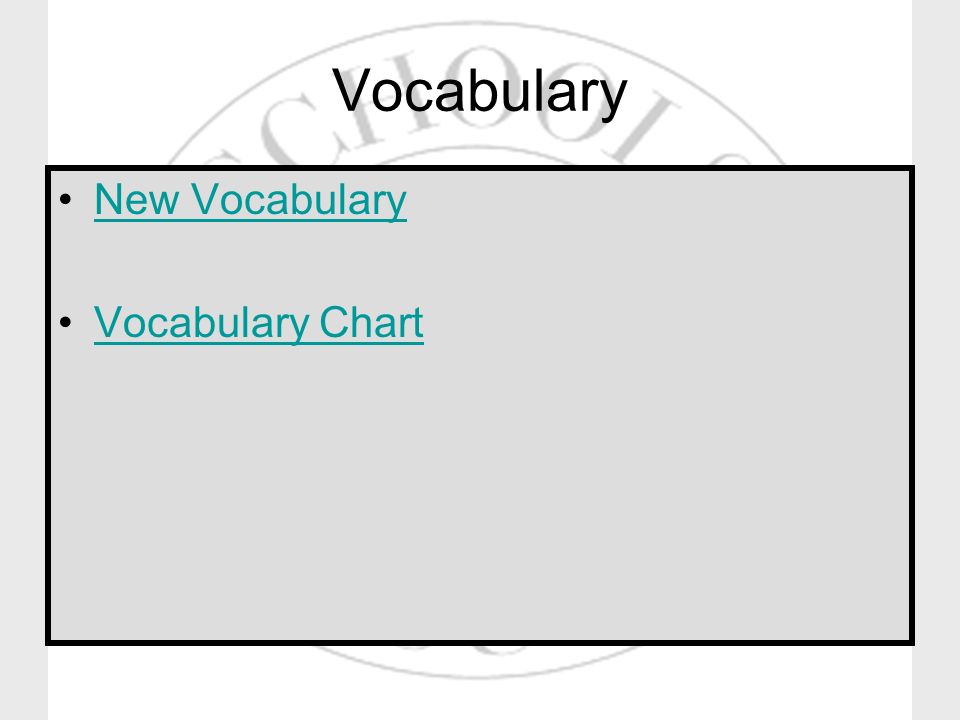Click the word New in first link
Viewport: 960px width, 720px height.
tap(137, 200)
